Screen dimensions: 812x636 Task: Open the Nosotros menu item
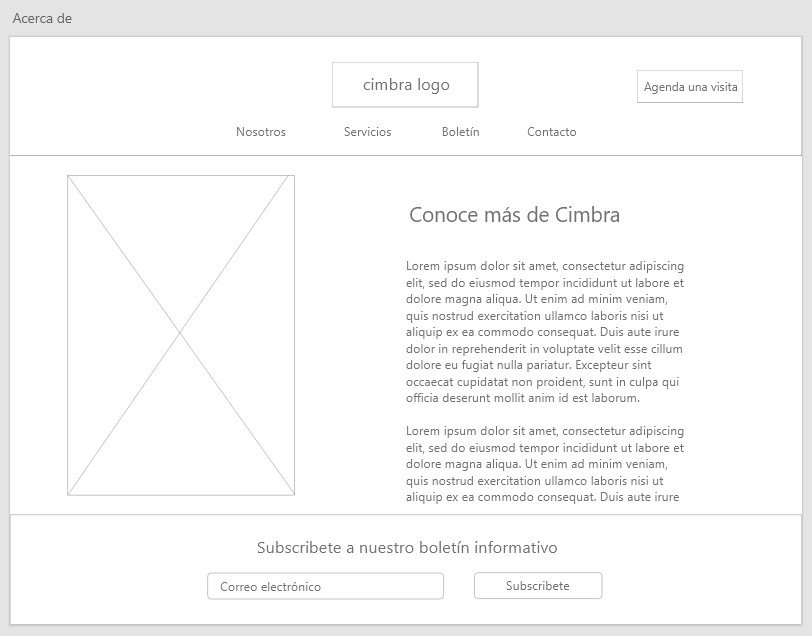261,132
